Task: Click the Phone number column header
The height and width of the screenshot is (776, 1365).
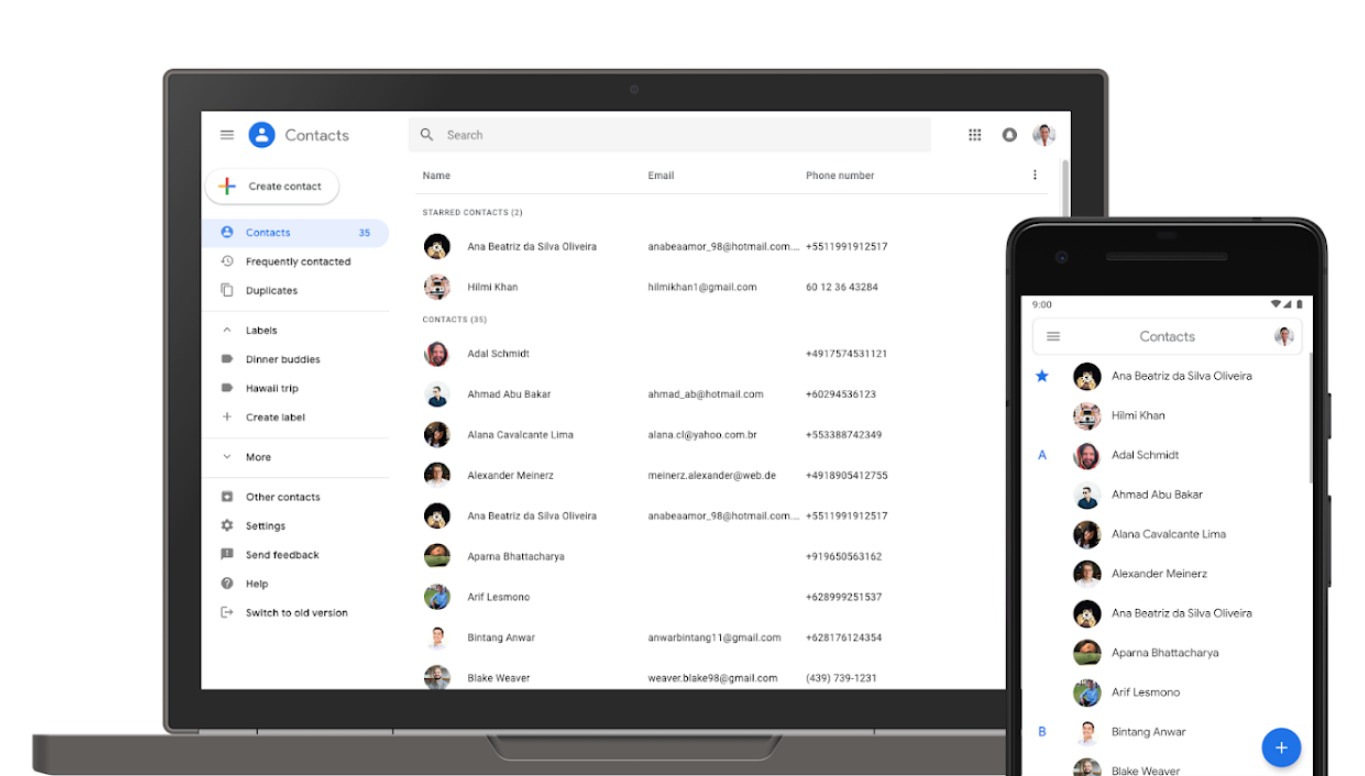Action: 840,175
